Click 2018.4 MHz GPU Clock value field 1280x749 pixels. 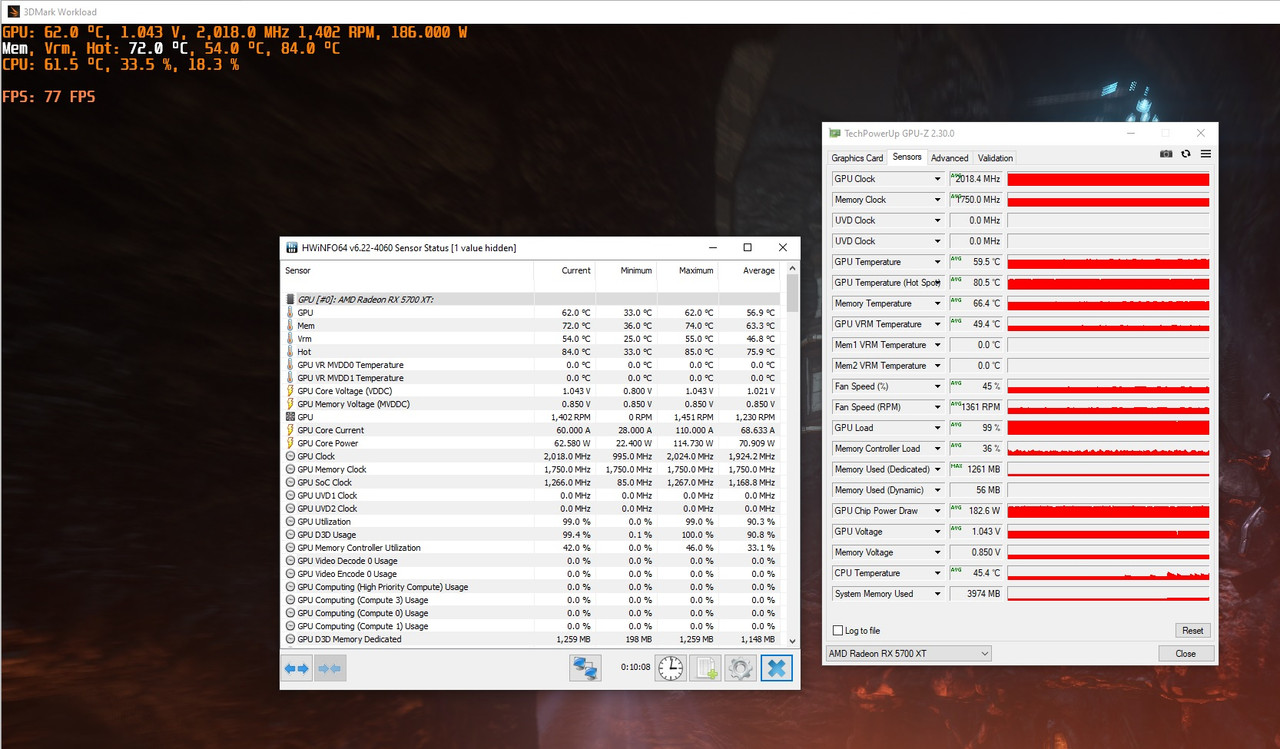click(x=975, y=179)
